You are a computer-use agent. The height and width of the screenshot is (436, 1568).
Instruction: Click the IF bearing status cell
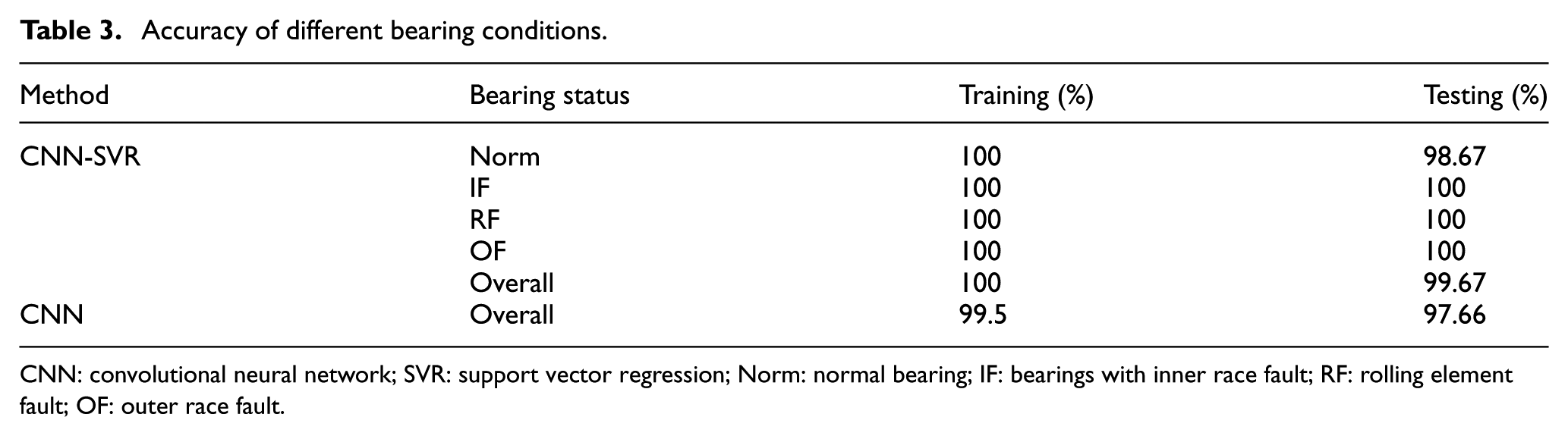[480, 188]
